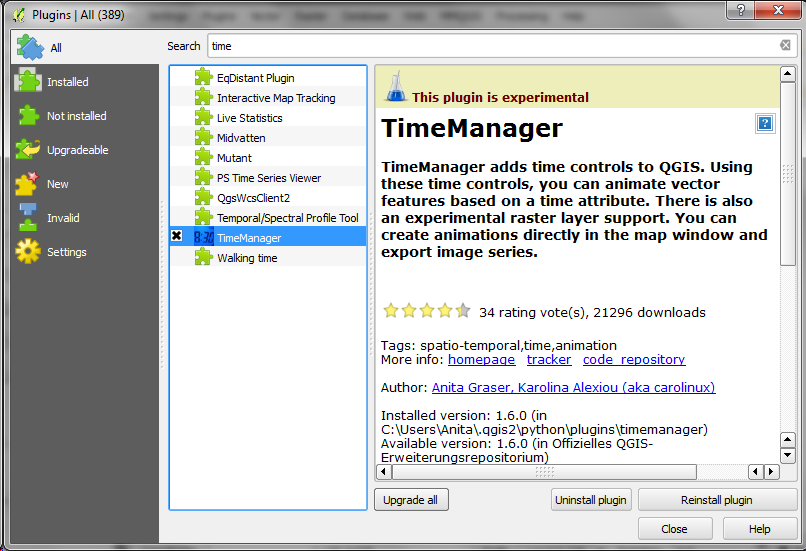Open the Installed plugins tab
This screenshot has height=551, width=806.
[x=67, y=82]
